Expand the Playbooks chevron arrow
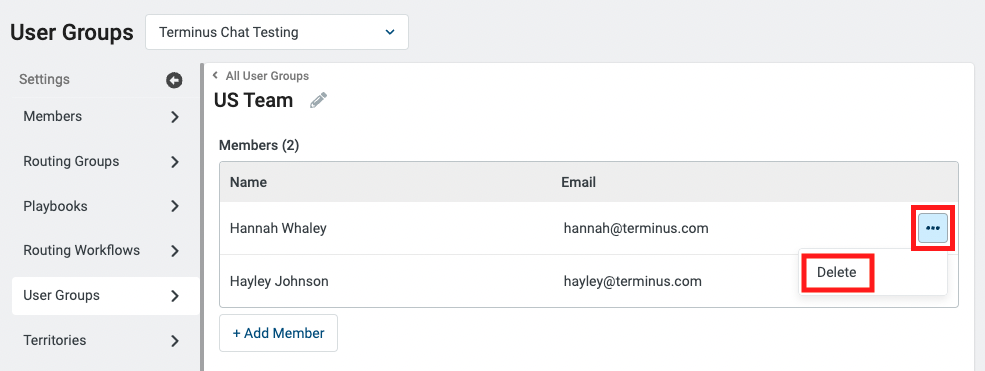This screenshot has width=985, height=371. click(x=175, y=207)
